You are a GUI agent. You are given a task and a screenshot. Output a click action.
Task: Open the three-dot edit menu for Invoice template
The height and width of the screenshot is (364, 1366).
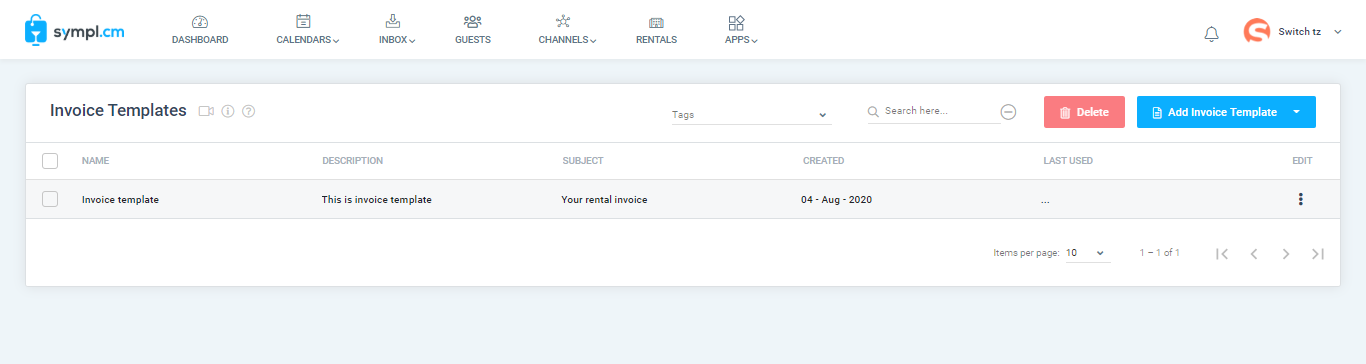pyautogui.click(x=1301, y=199)
